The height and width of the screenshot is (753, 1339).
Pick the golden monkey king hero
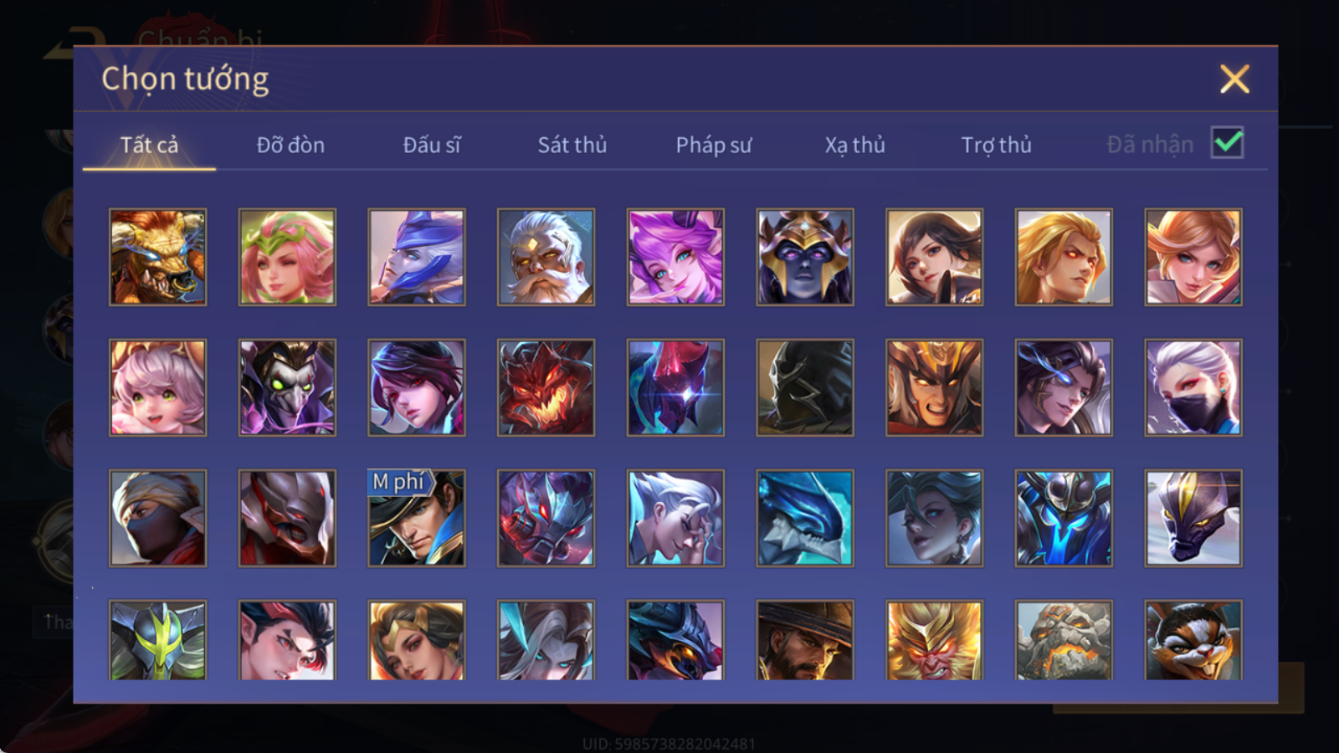tap(934, 640)
